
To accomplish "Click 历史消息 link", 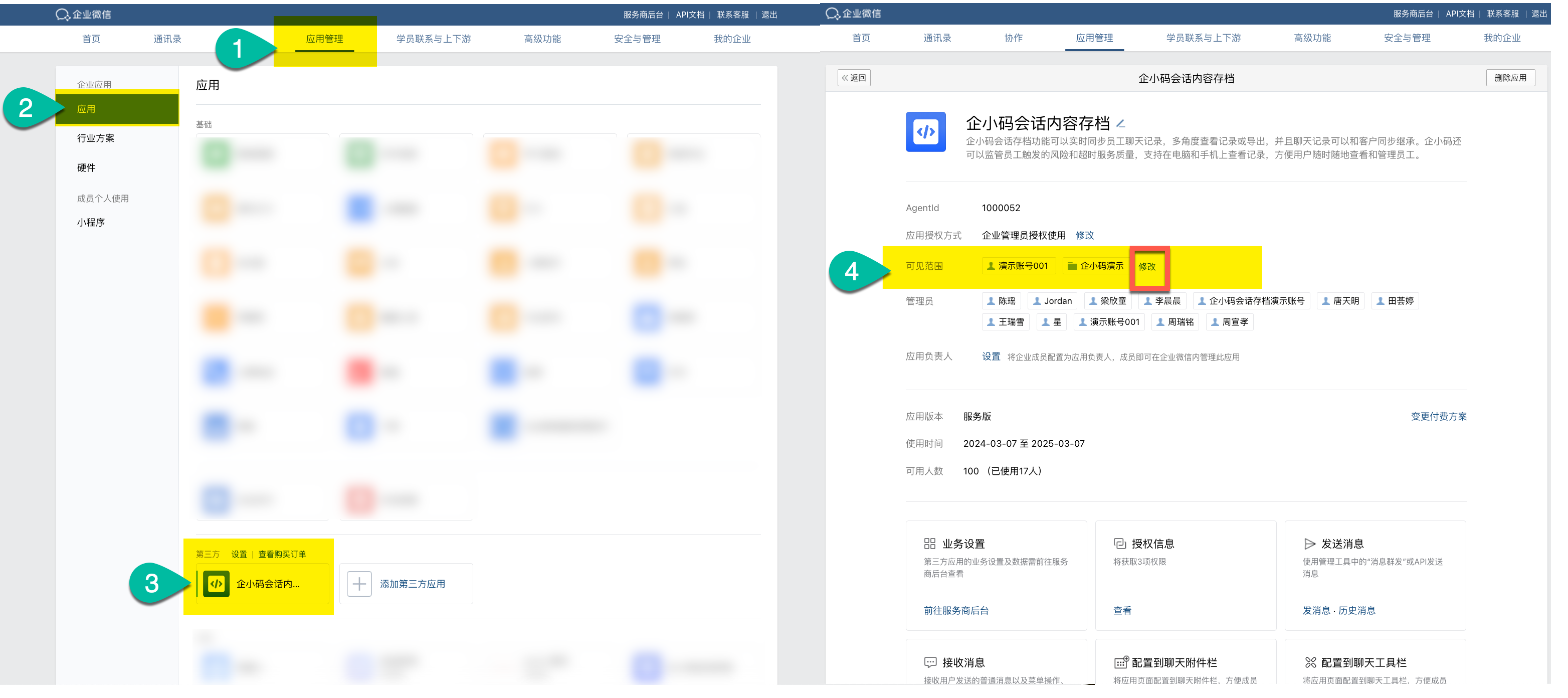I will [x=1356, y=610].
